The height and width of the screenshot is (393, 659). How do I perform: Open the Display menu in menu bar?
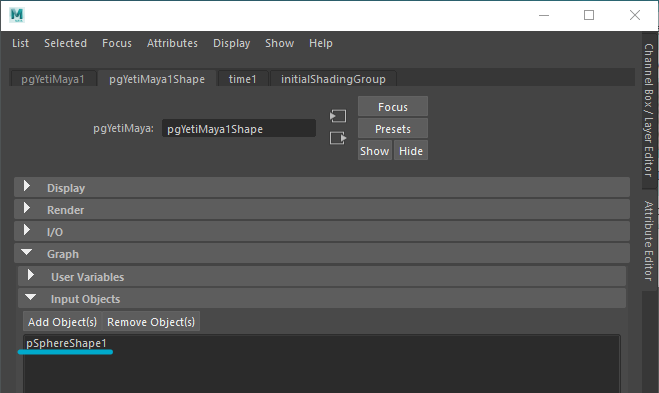tap(232, 43)
